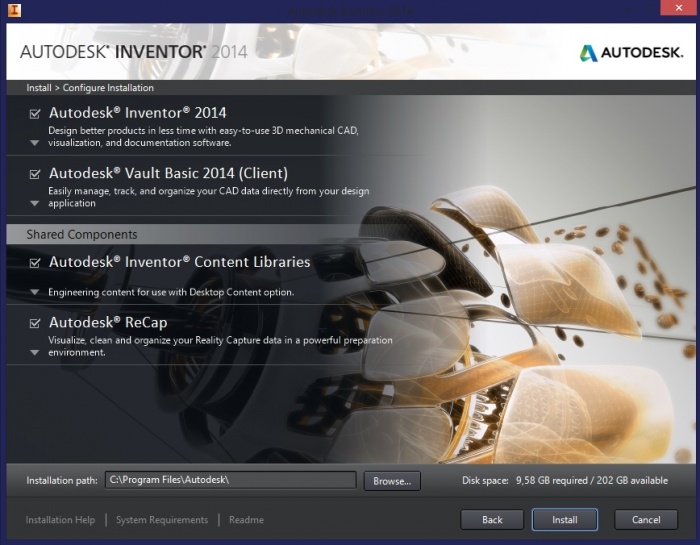Screen dimensions: 700x545
Task: Expand Inventor Content Libraries options arrow
Action: click(x=34, y=292)
